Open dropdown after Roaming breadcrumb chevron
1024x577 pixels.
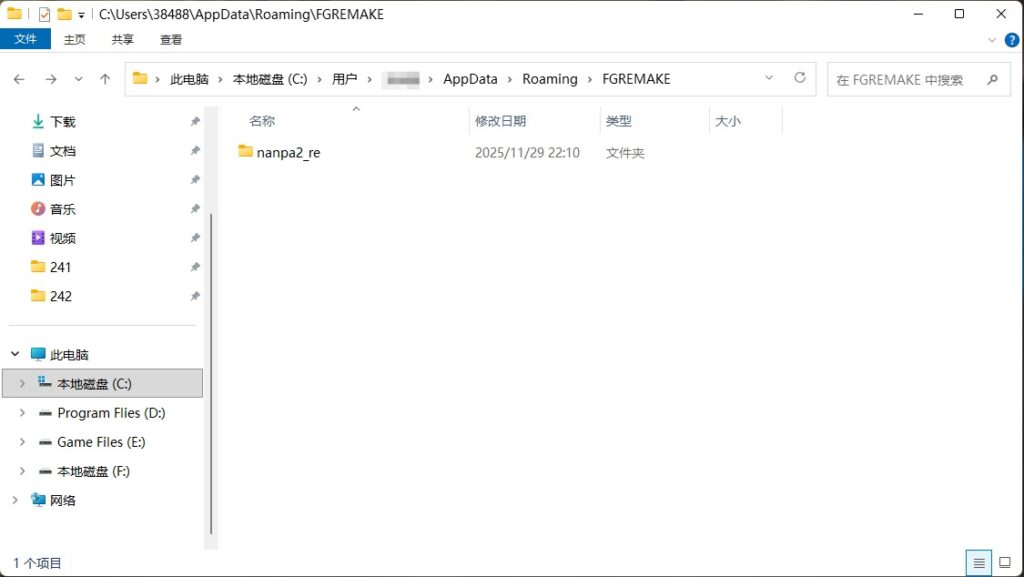590,79
